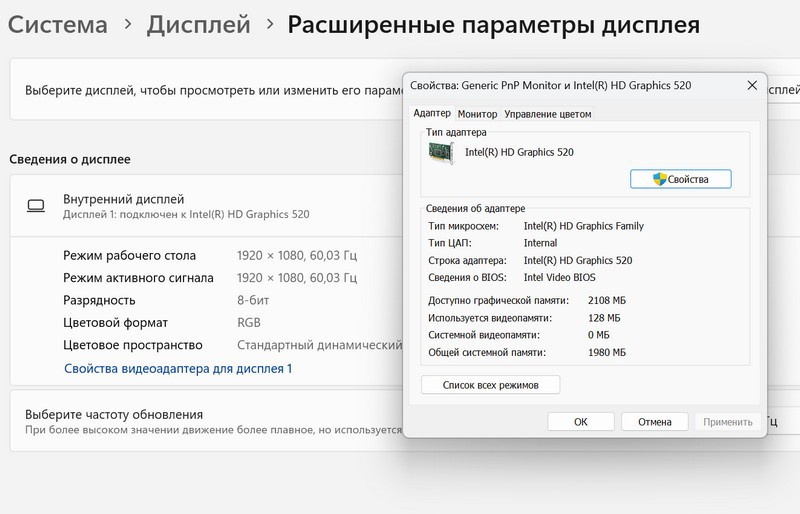The image size is (800, 514).
Task: Click the Применить button
Action: [x=727, y=422]
